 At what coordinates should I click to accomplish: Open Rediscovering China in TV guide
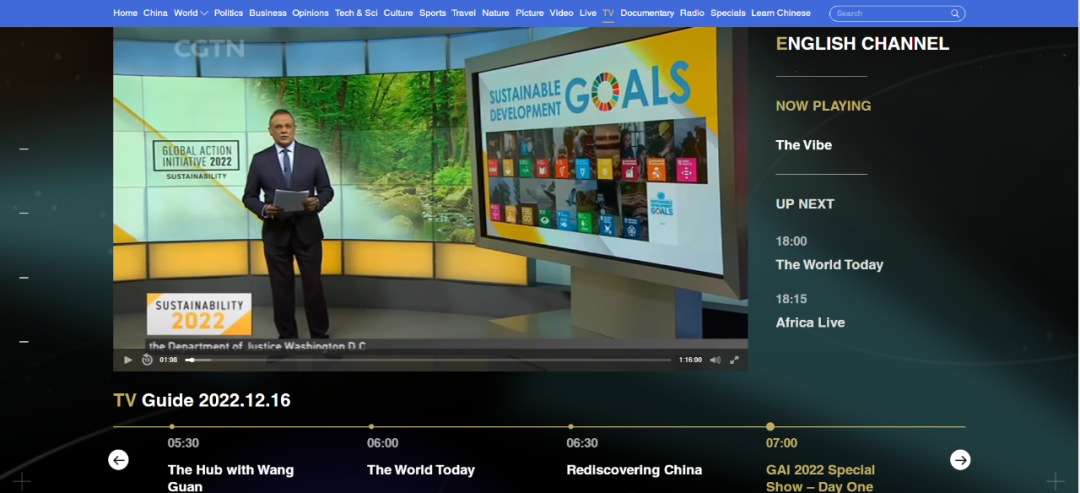point(634,470)
